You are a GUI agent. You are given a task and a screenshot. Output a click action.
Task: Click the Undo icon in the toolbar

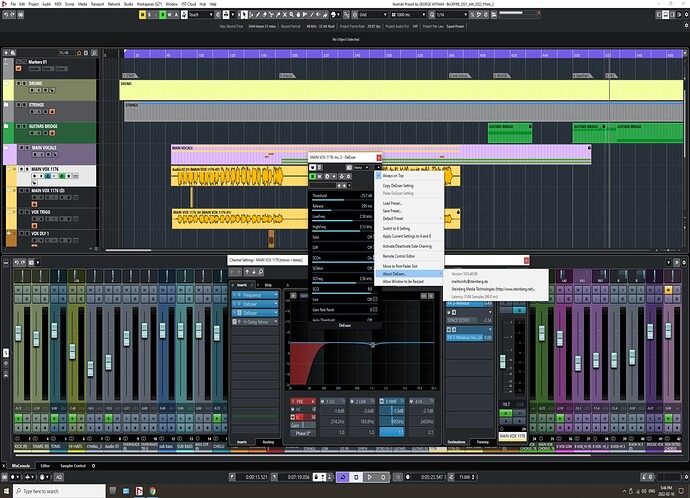pos(6,15)
